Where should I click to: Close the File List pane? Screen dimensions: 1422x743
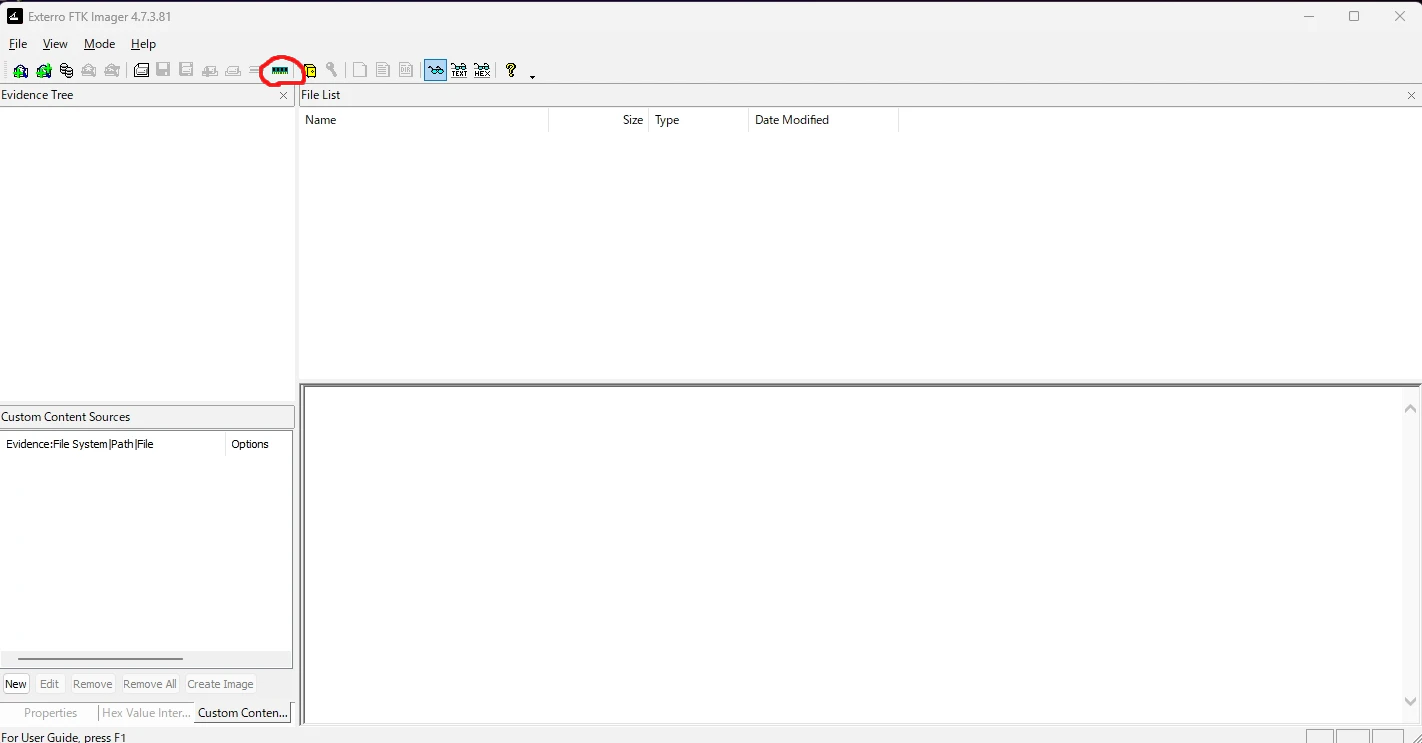[1411, 96]
